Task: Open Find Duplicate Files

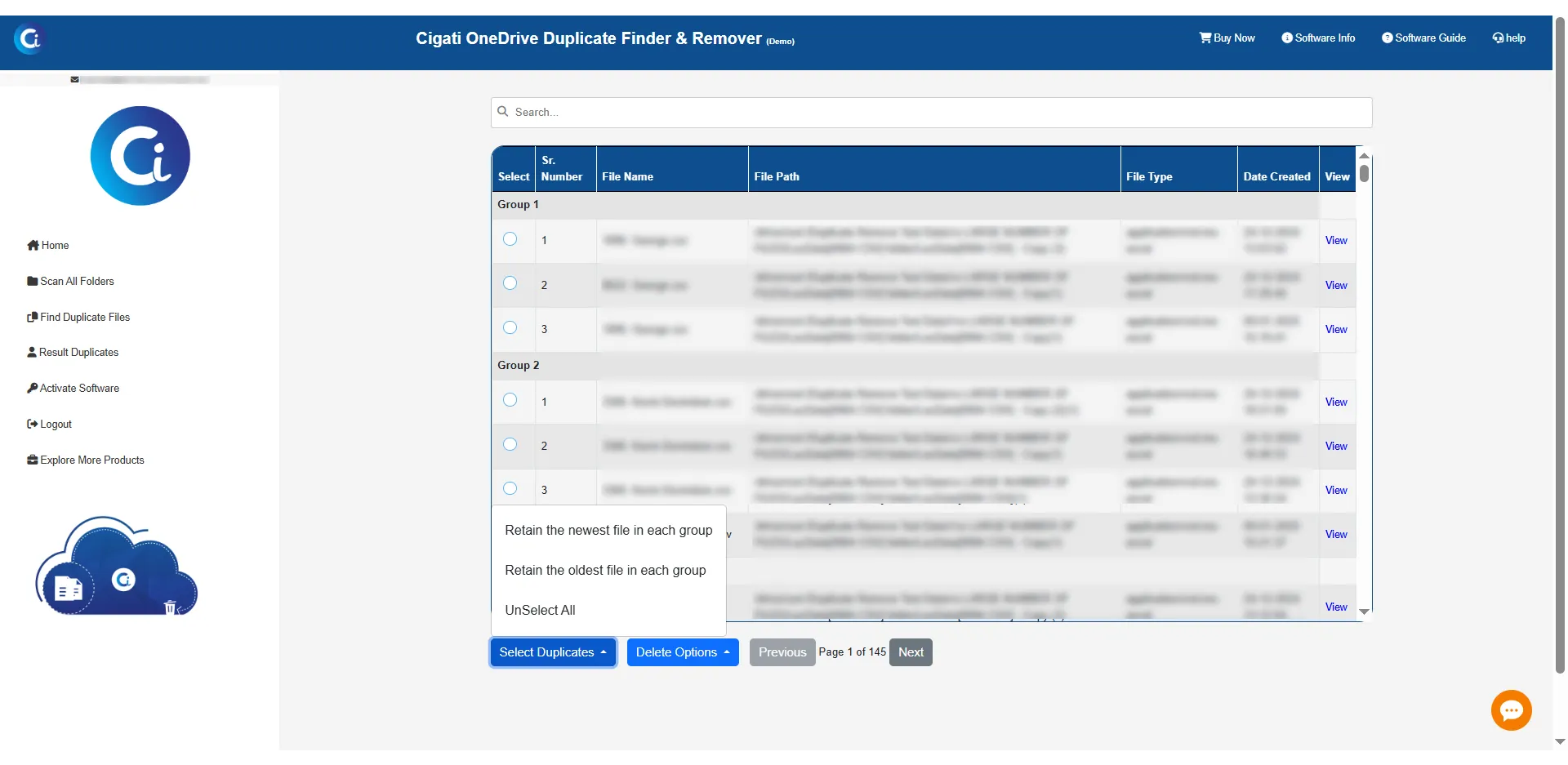Action: [x=78, y=318]
